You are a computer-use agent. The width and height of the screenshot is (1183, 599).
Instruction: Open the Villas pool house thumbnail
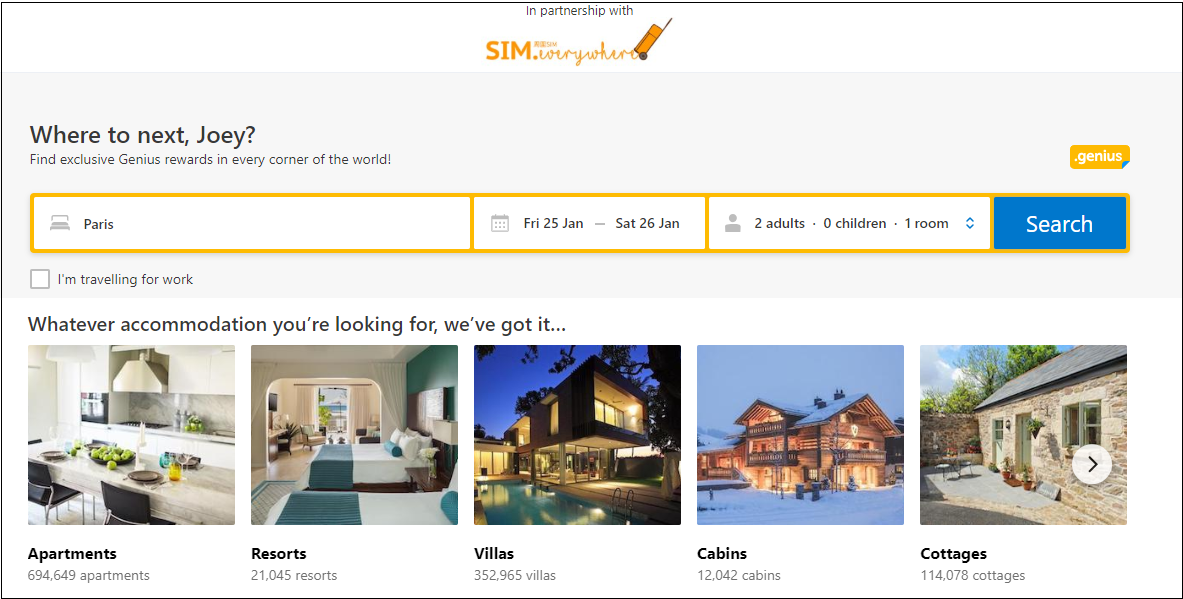577,435
